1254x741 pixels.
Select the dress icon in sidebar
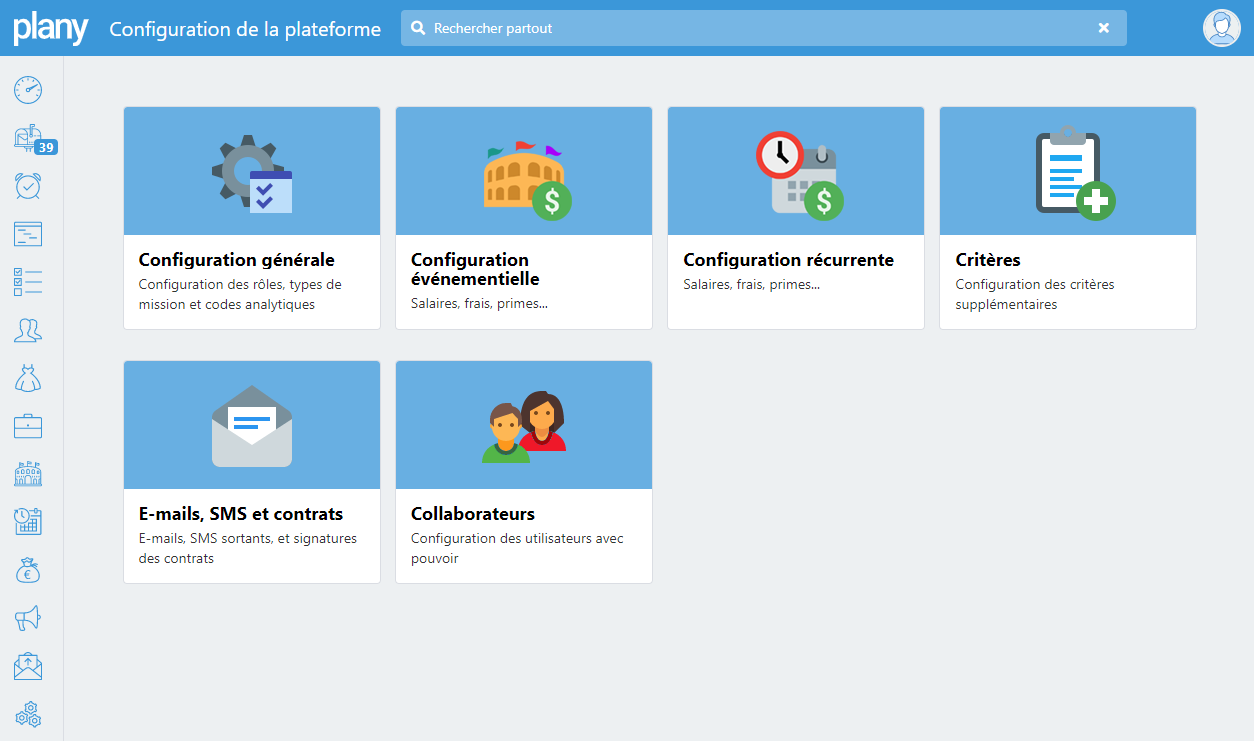(27, 378)
